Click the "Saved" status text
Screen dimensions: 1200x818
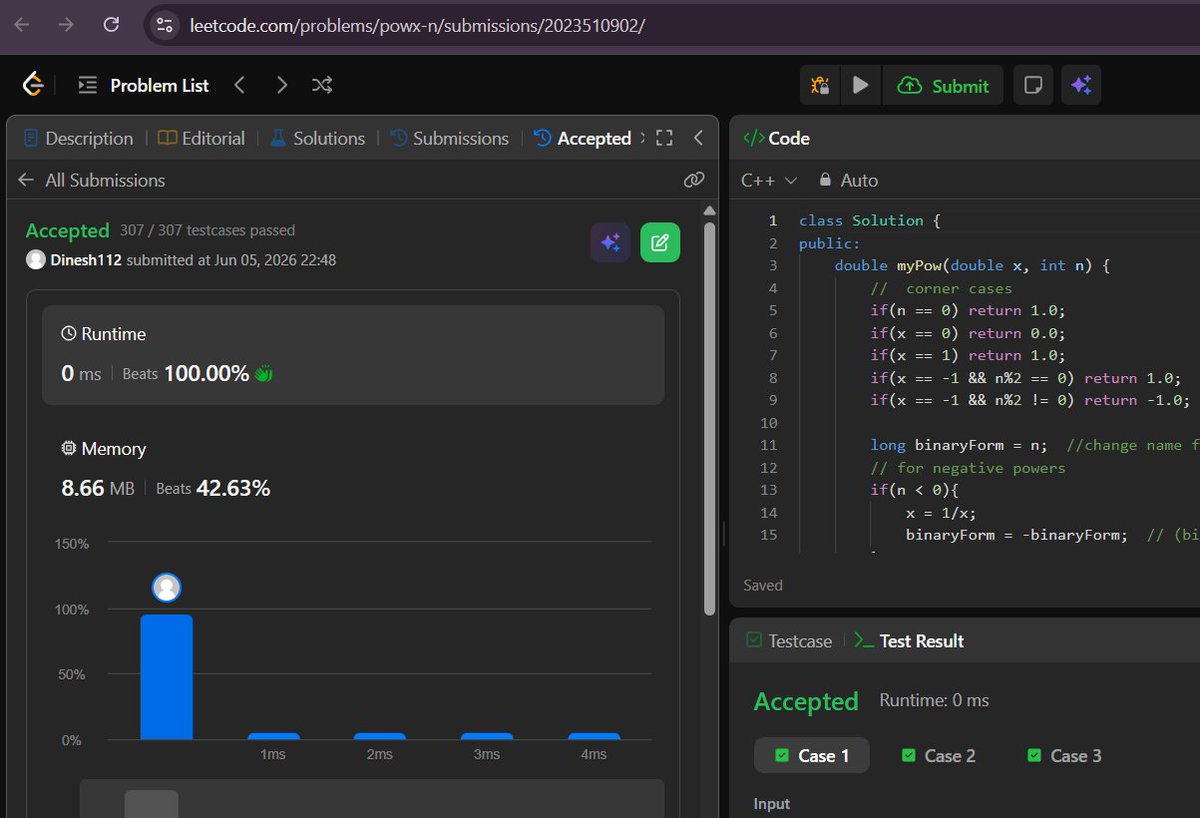click(x=763, y=585)
